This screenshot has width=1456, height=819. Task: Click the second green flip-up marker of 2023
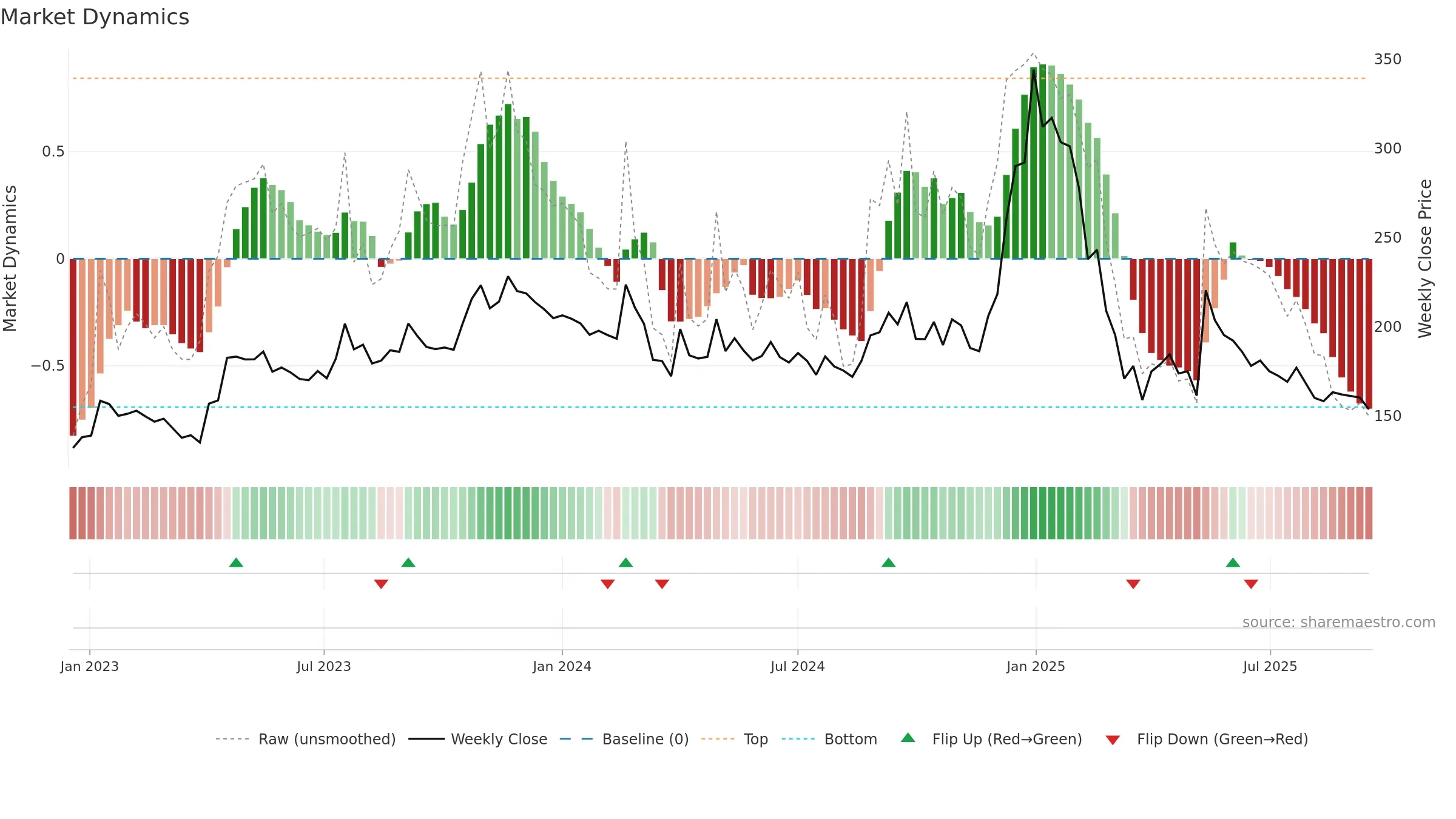[x=408, y=562]
